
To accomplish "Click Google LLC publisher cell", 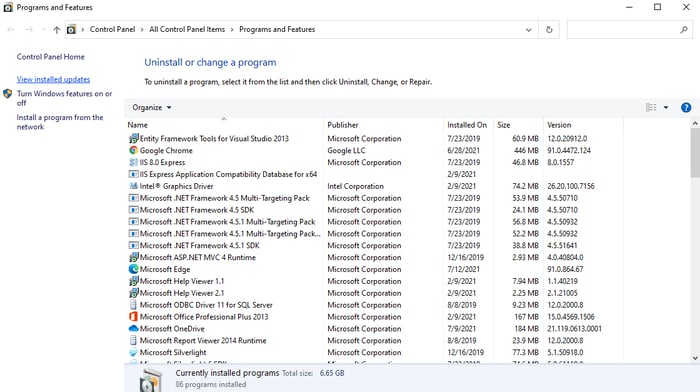I will [x=346, y=150].
